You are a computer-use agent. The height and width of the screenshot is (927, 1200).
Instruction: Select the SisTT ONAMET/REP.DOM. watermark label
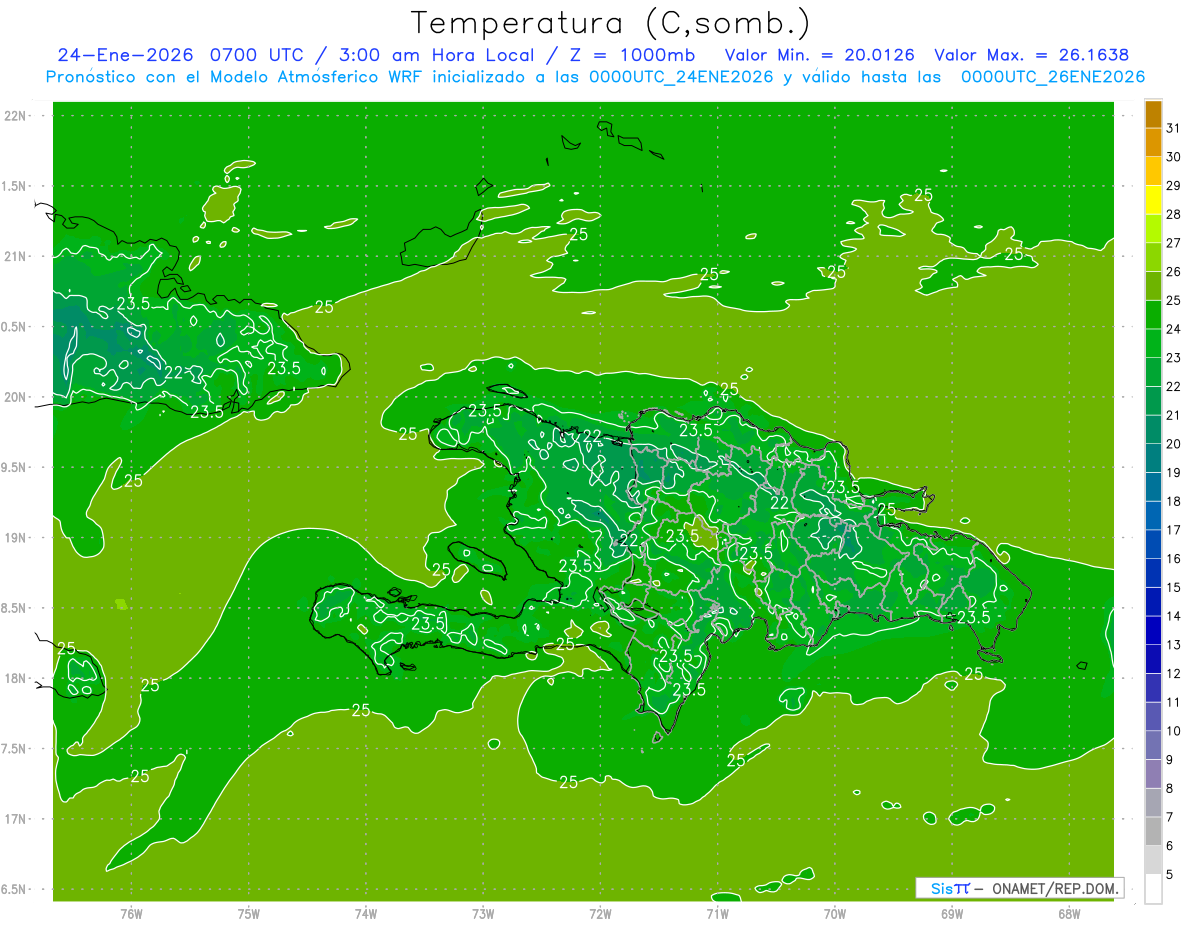click(1019, 888)
